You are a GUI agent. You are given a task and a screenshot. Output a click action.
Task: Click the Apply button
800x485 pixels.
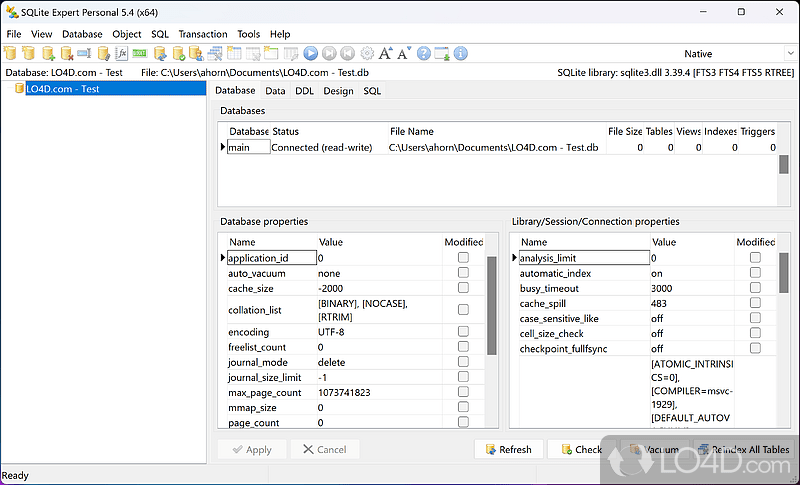pyautogui.click(x=252, y=449)
